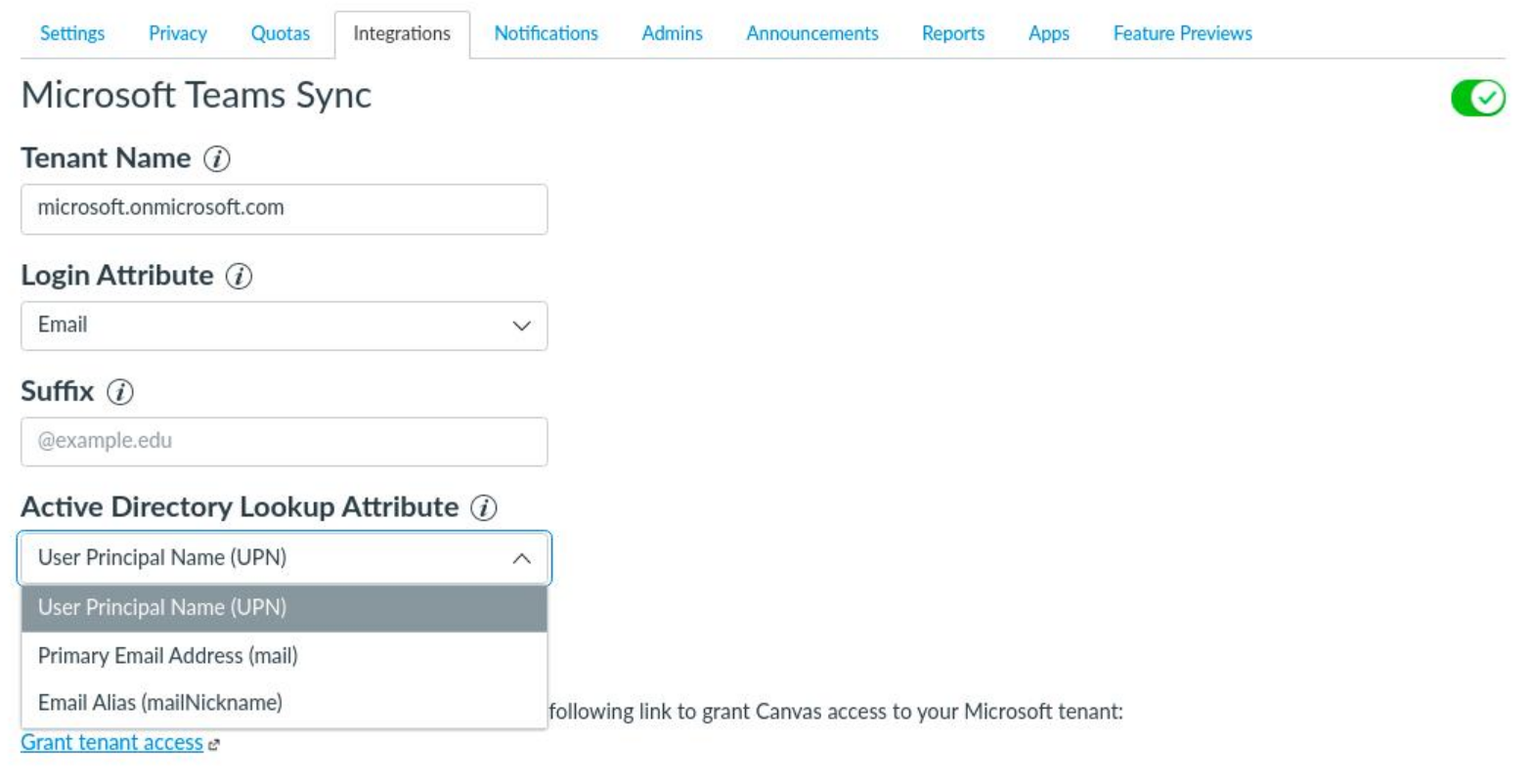View the Announcements tab
The width and height of the screenshot is (1532, 784).
coord(812,33)
